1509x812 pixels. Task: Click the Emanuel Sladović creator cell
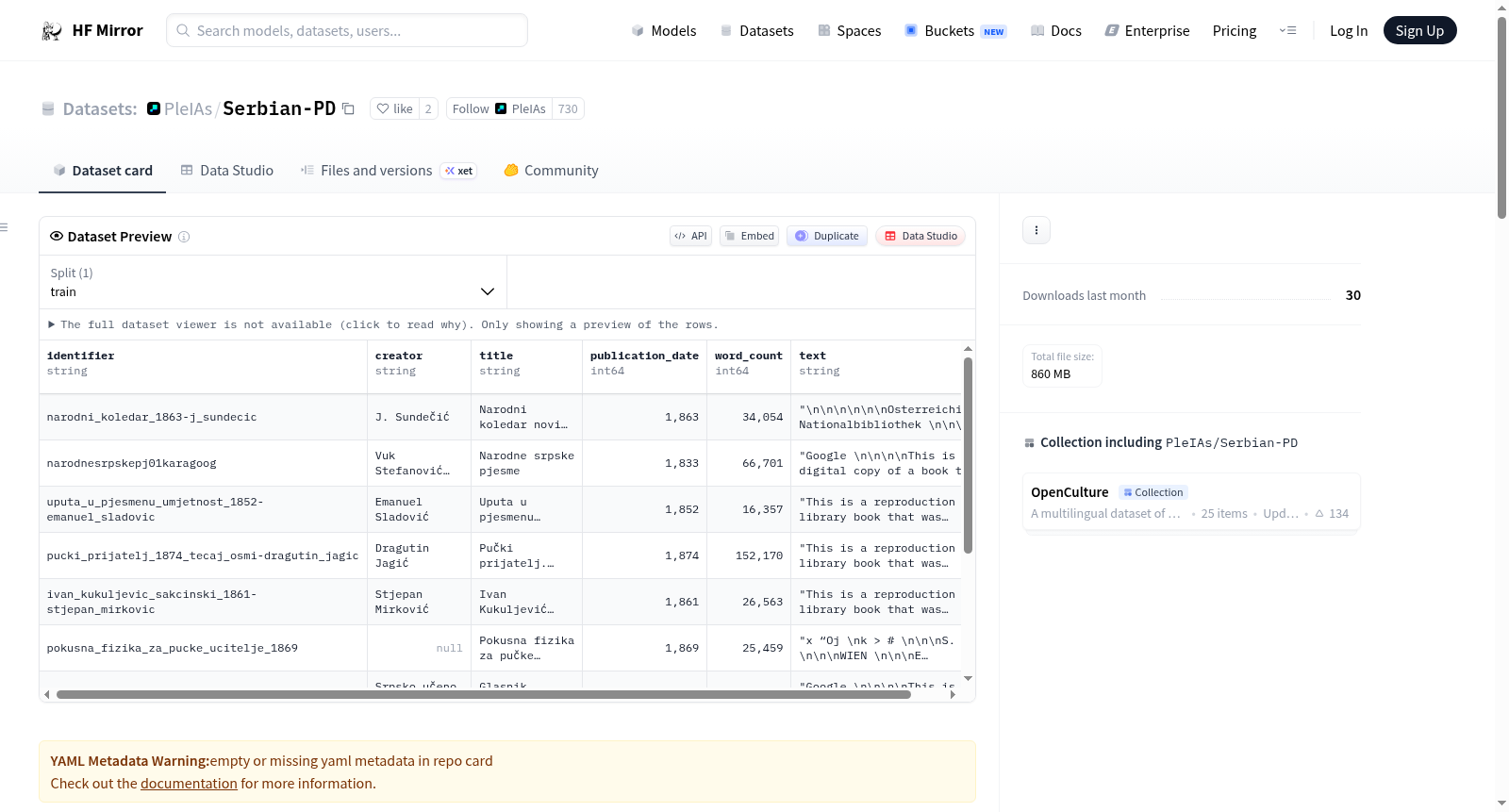click(419, 509)
